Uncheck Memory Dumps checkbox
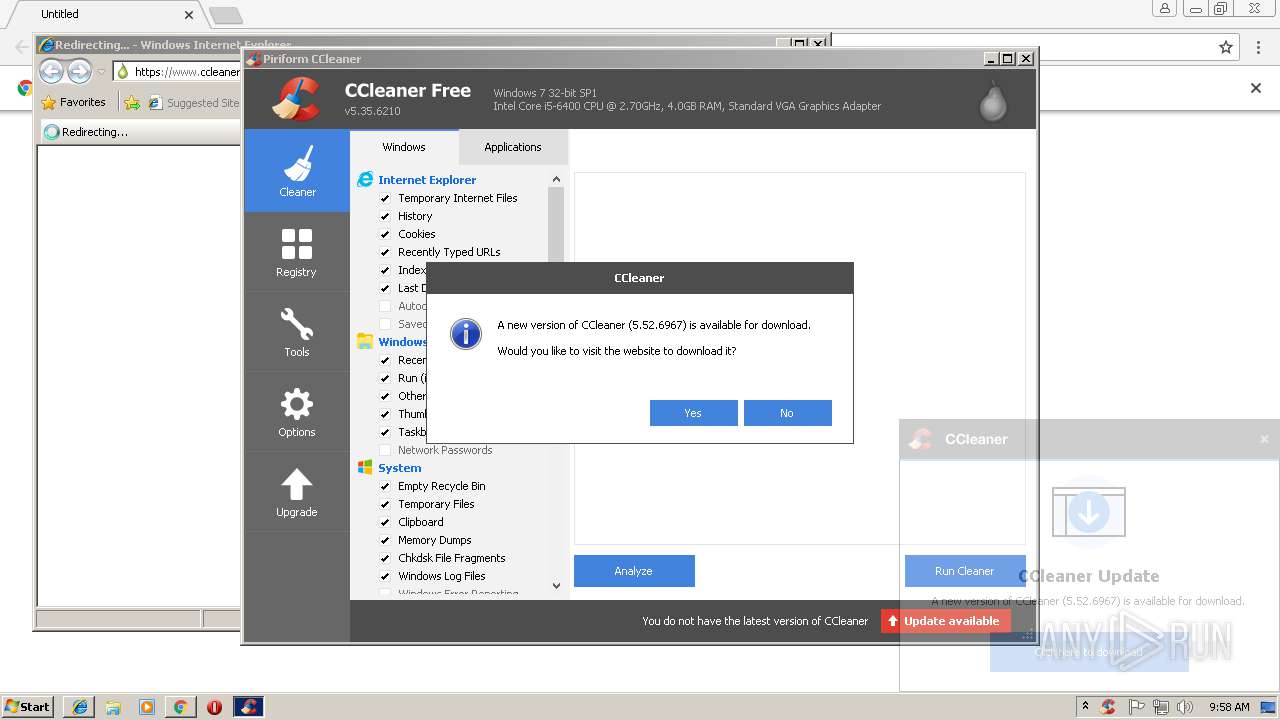This screenshot has width=1280, height=720. [x=385, y=540]
